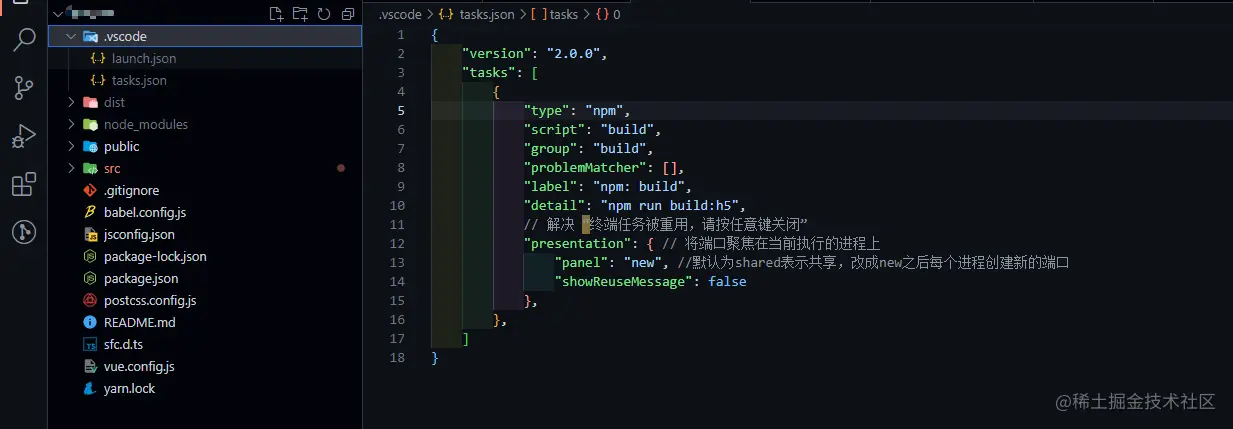This screenshot has width=1233, height=429.
Task: Open the Source Control view
Action: coord(24,88)
